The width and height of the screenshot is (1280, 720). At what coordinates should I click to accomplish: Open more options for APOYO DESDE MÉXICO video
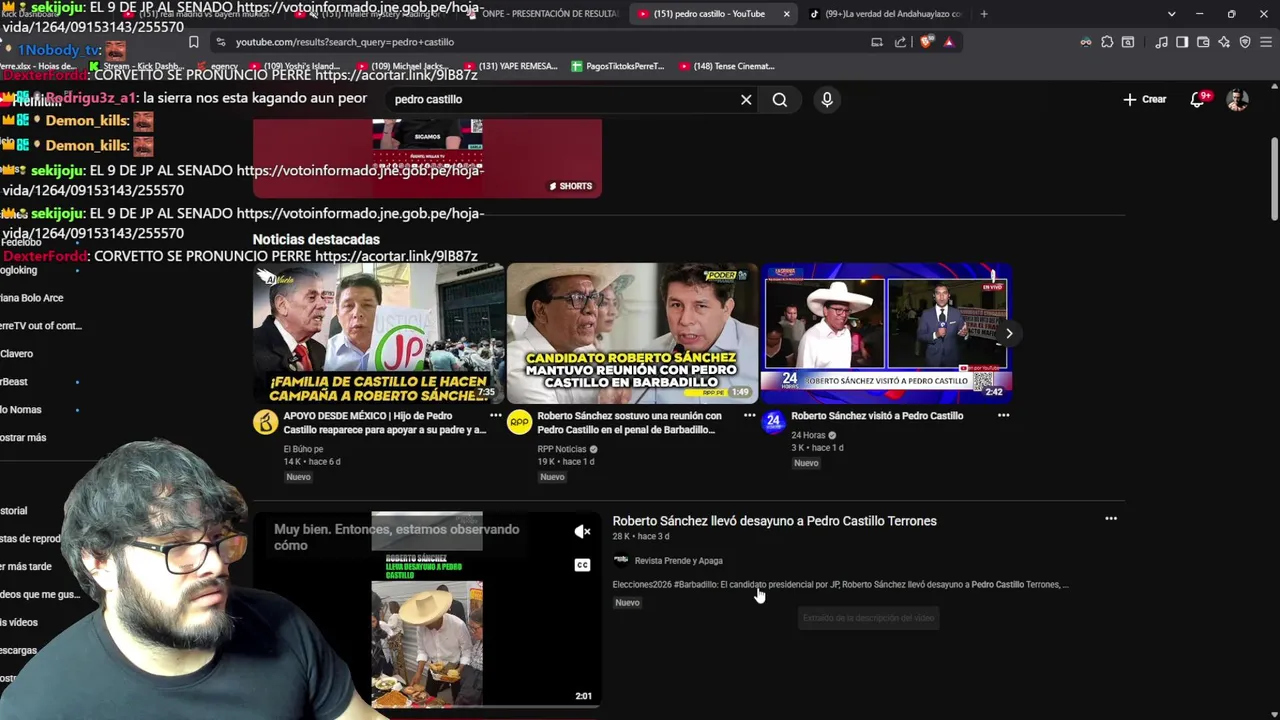(x=495, y=415)
